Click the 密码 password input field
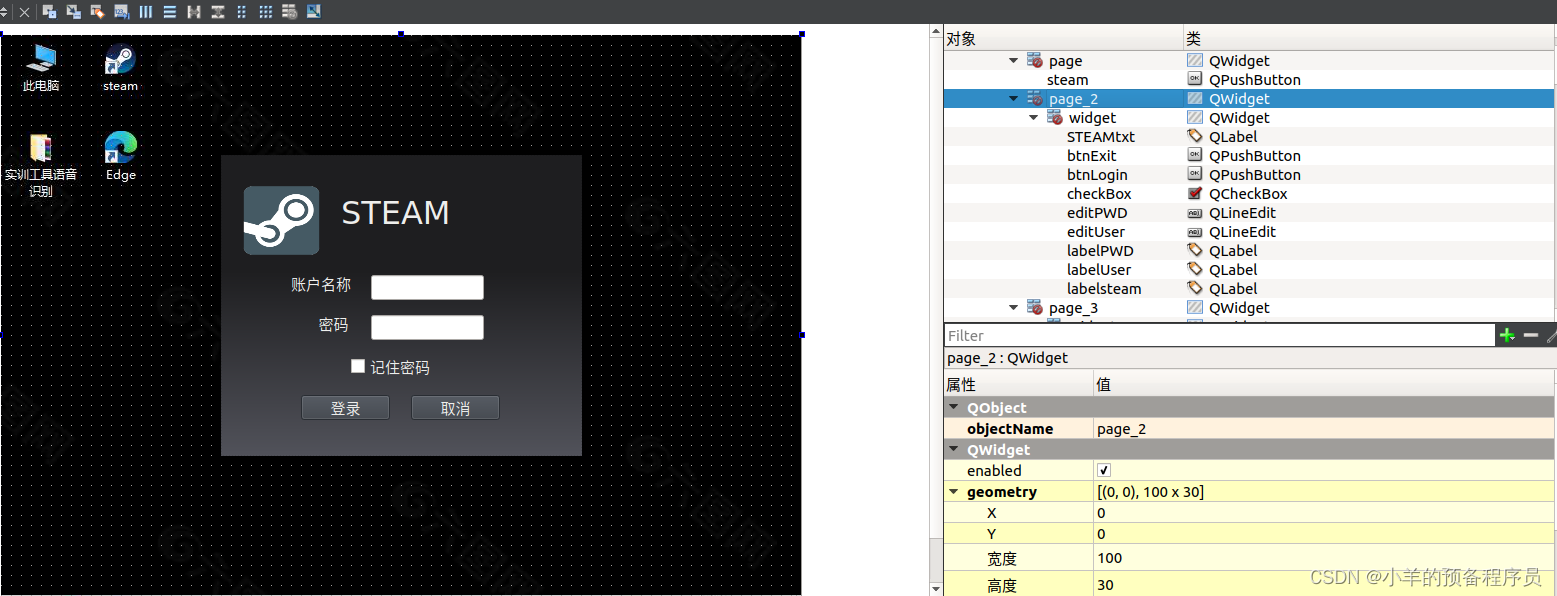The image size is (1557, 596). (427, 327)
